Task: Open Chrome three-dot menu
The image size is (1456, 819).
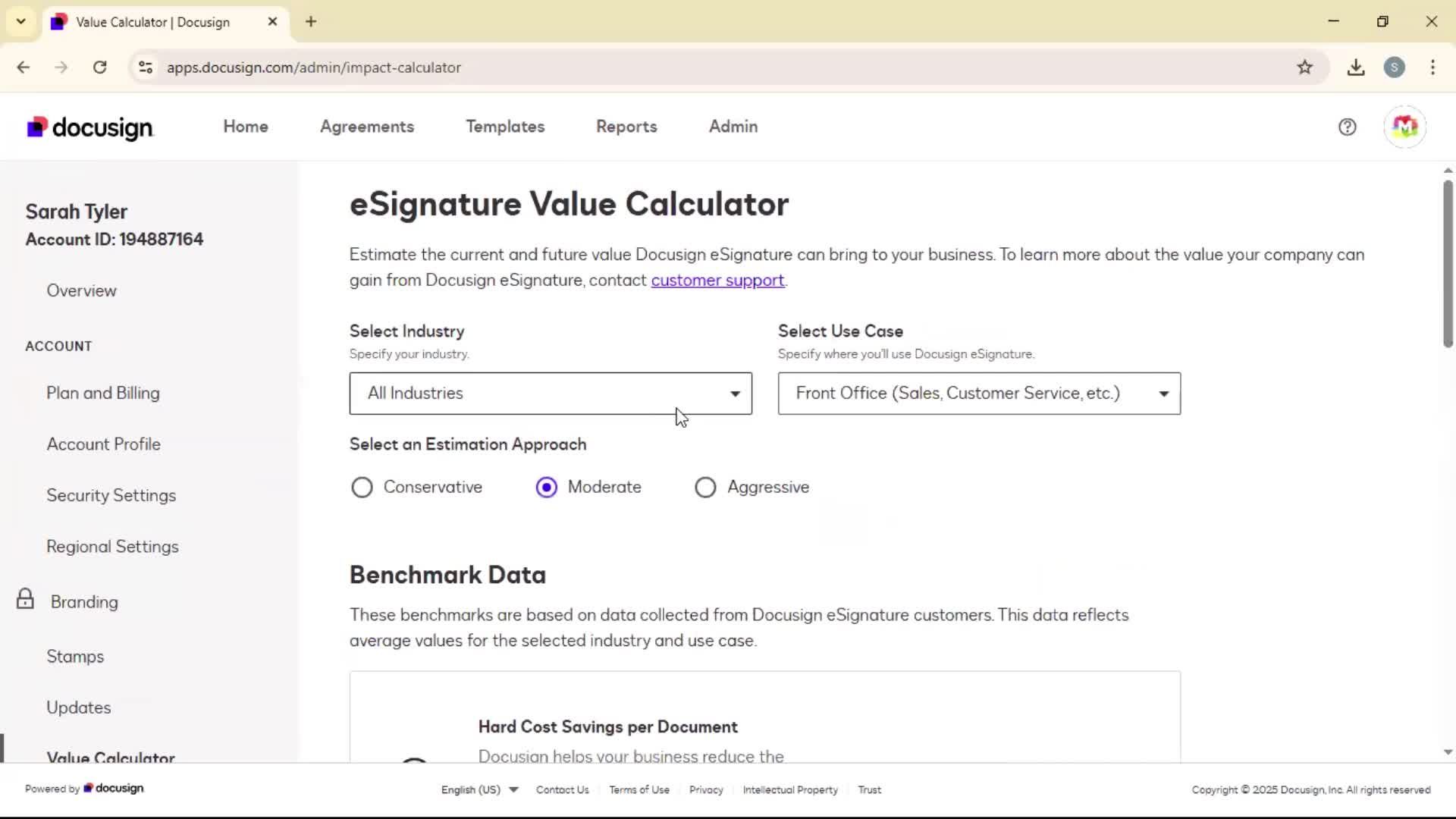Action: point(1432,67)
